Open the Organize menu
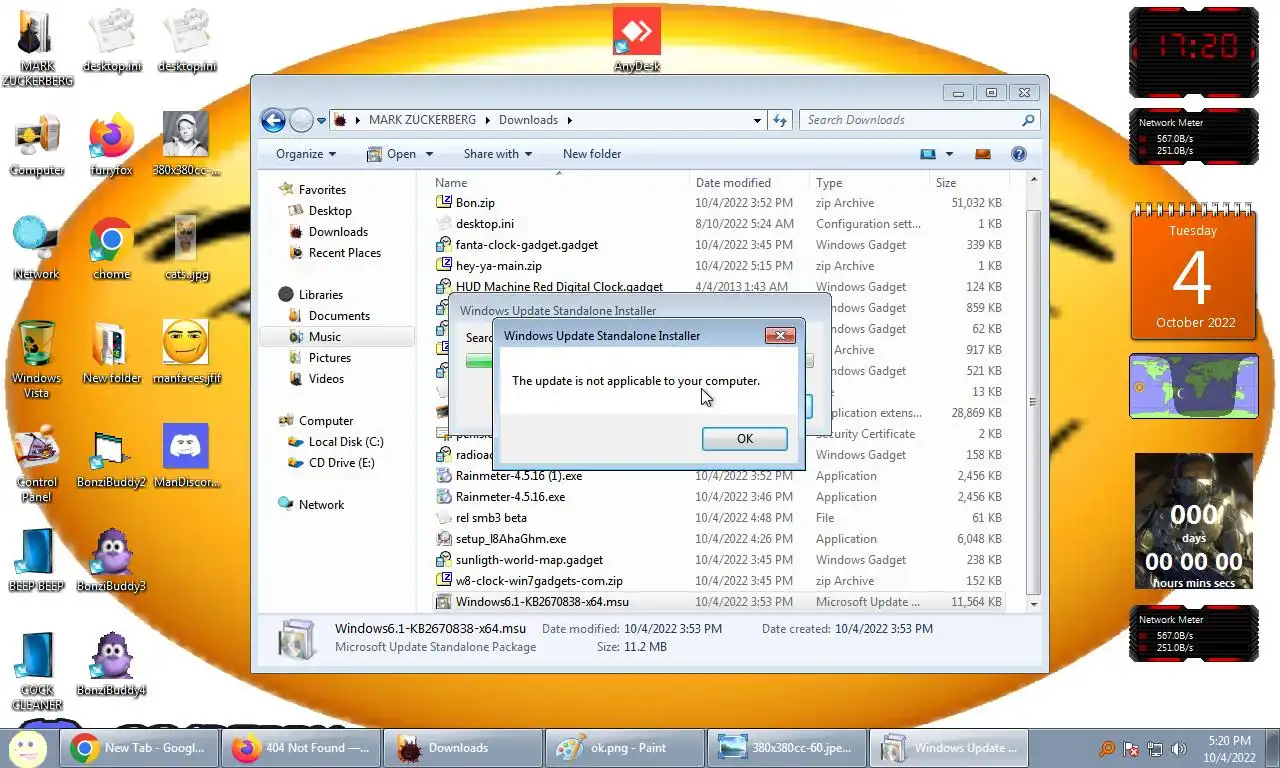 (x=306, y=154)
